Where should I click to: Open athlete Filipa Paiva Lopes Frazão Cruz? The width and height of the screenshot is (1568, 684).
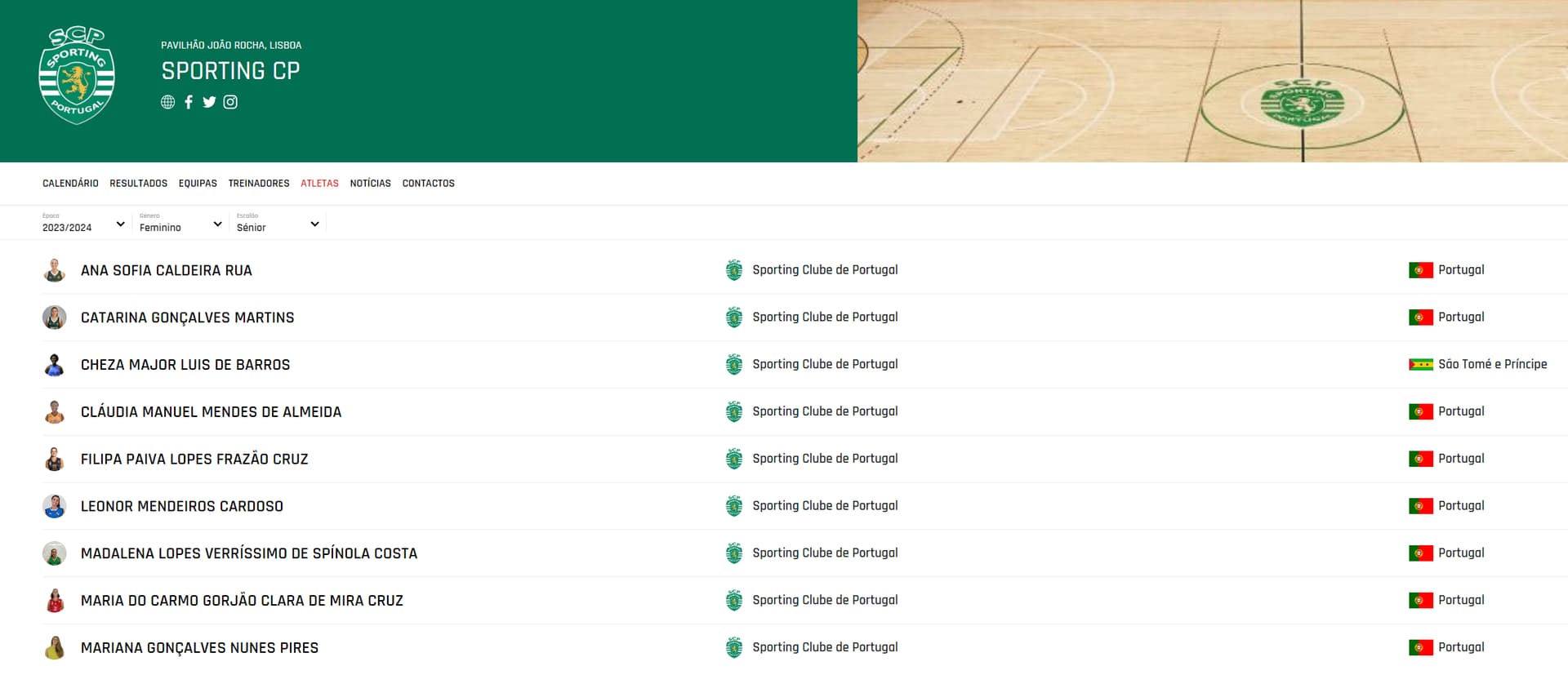194,459
